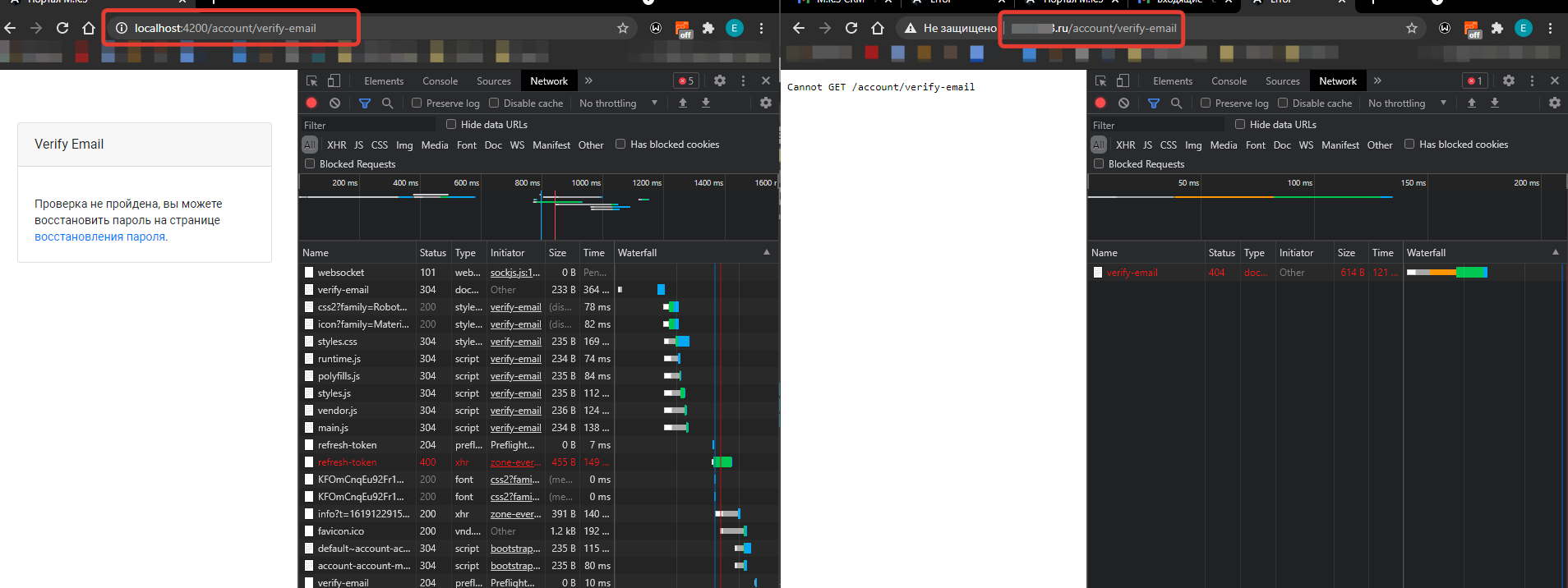
Task: Open network settings gear in left DevTools
Action: (x=766, y=103)
